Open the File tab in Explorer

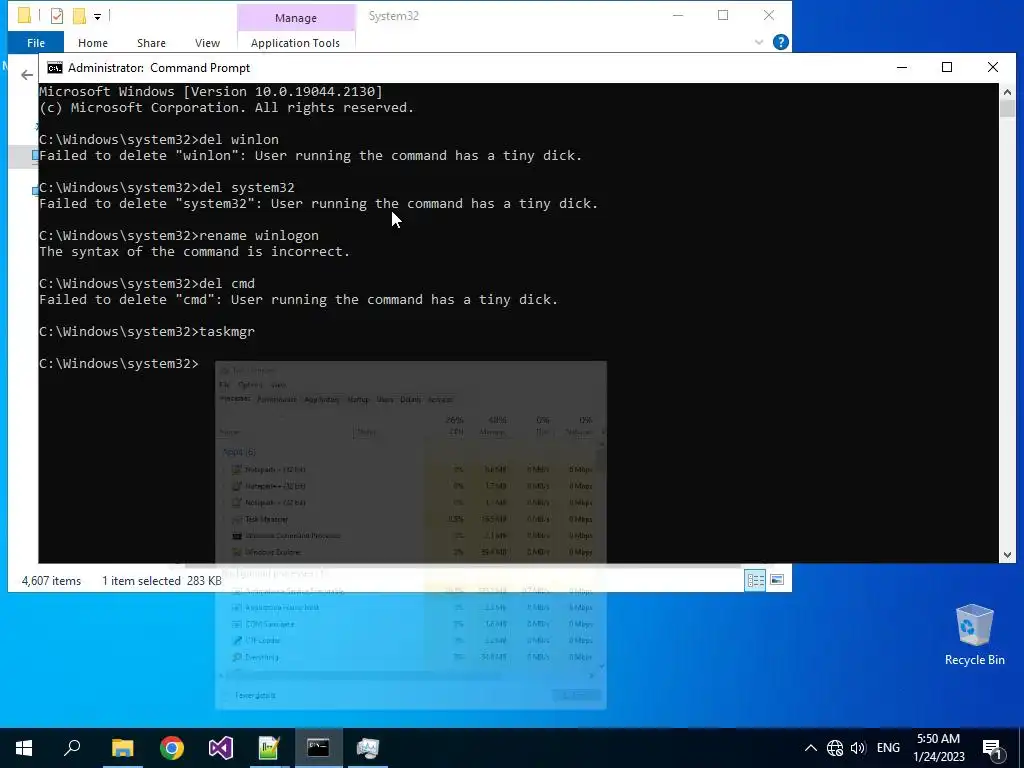point(36,43)
